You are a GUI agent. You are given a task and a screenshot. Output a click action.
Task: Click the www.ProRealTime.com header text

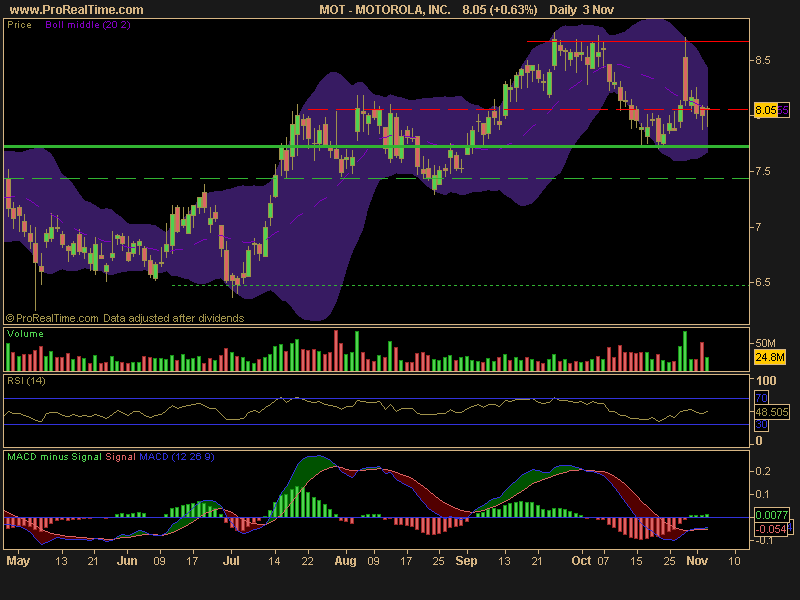[77, 10]
